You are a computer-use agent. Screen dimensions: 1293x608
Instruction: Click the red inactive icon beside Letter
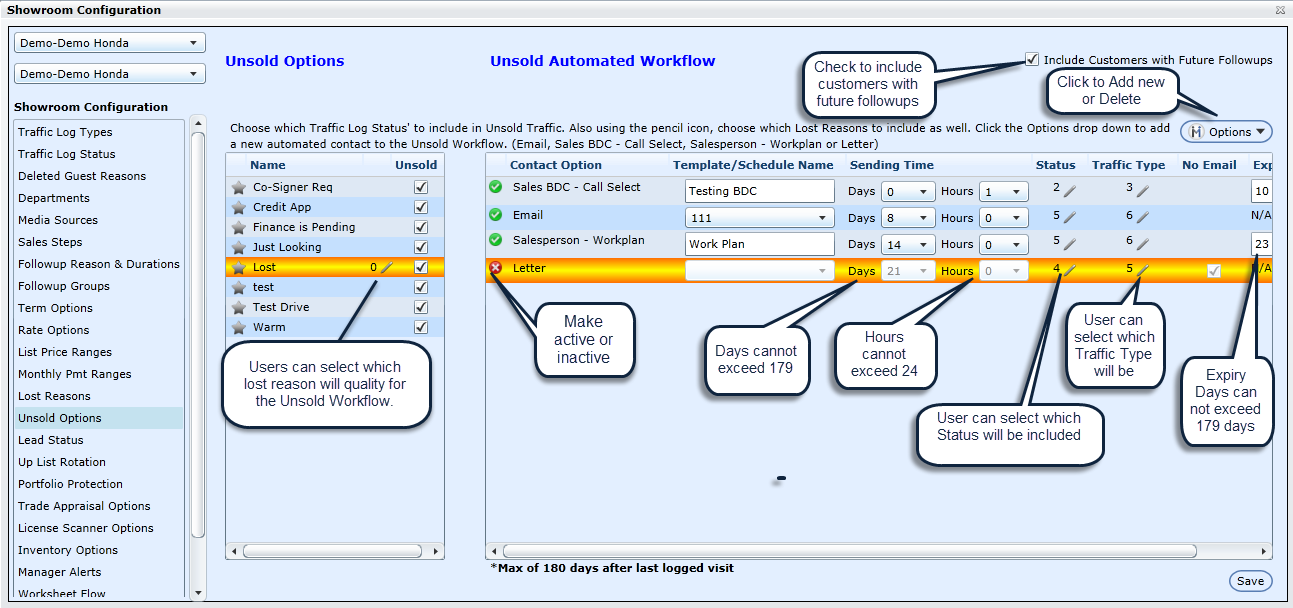[496, 268]
